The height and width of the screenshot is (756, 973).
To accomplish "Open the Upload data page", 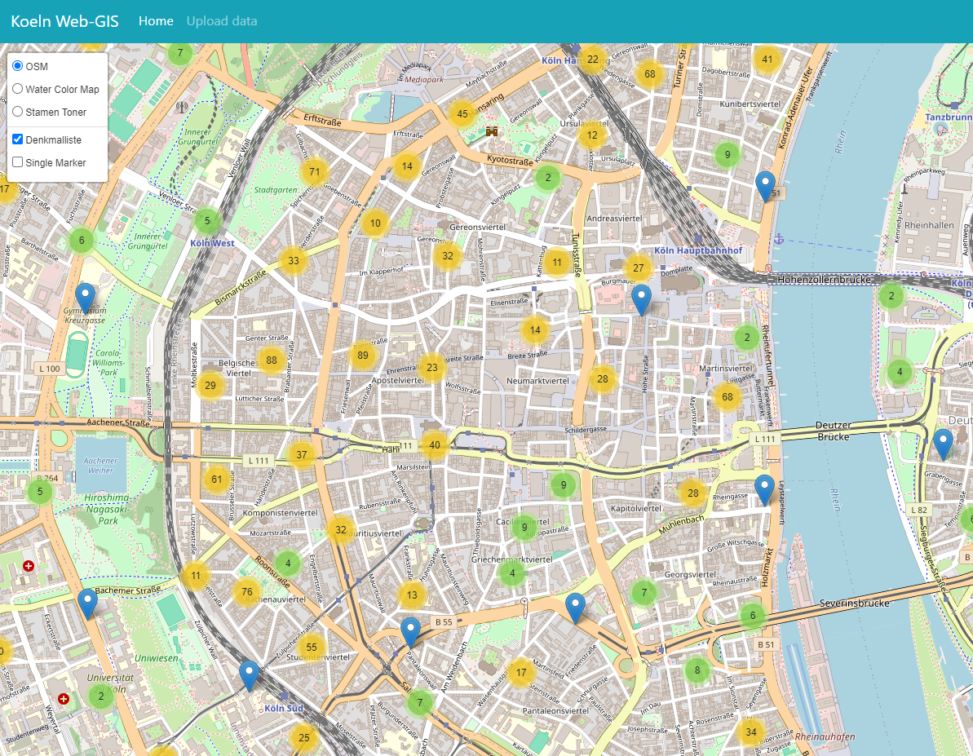I will point(221,20).
